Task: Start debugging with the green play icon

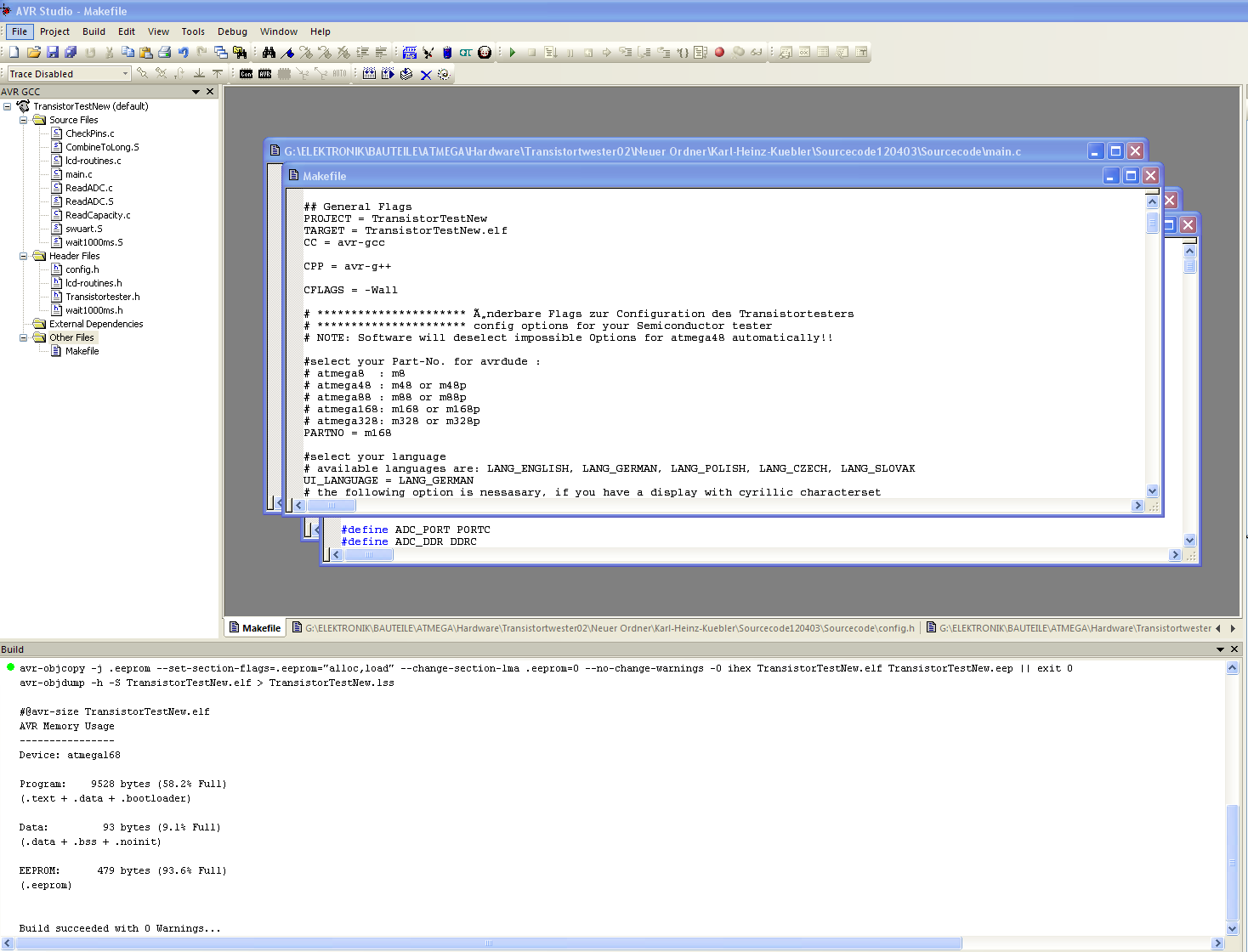Action: (x=513, y=53)
